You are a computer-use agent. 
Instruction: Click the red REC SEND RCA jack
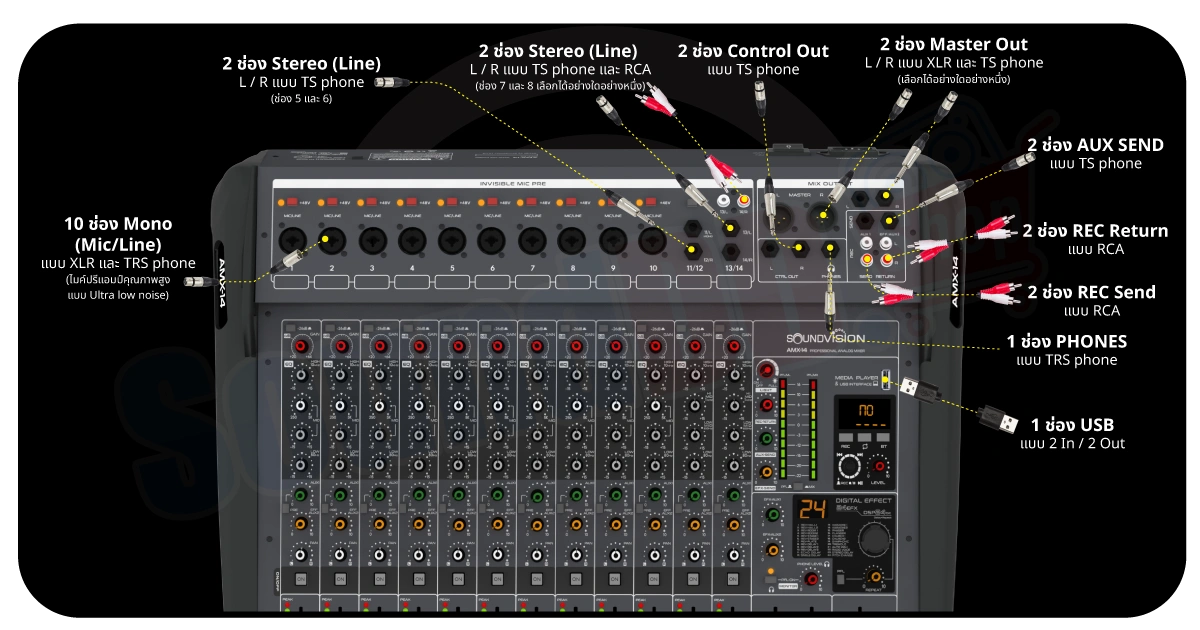pyautogui.click(x=867, y=259)
